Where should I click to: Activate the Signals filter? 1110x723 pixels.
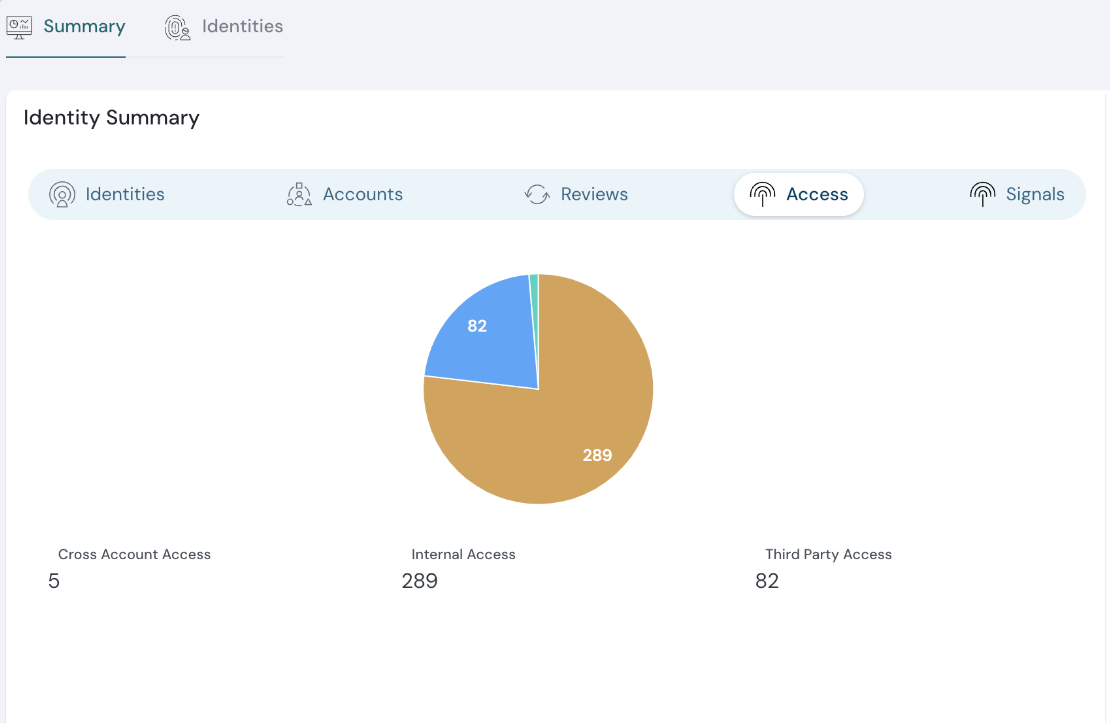[1018, 194]
